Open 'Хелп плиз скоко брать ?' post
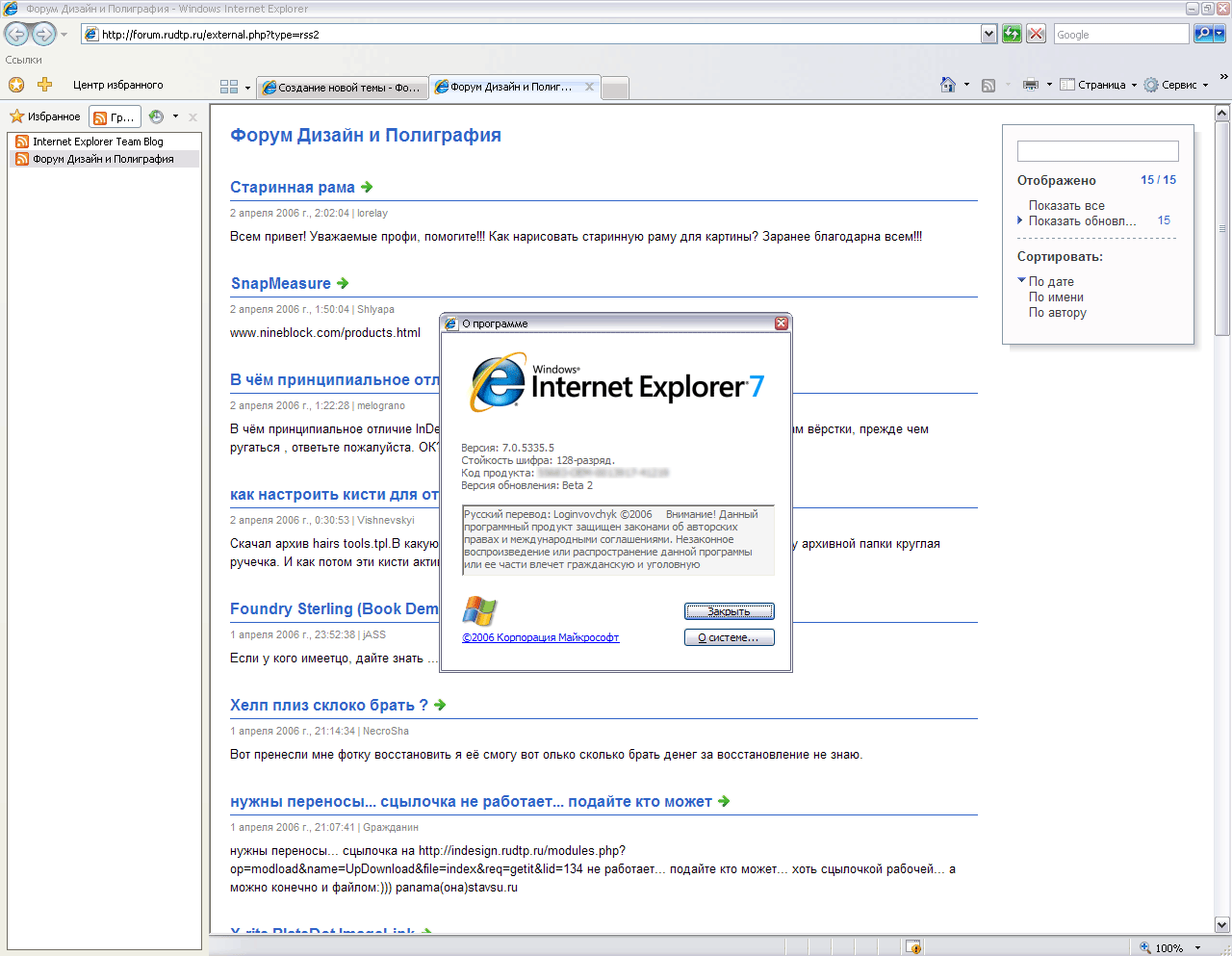 point(329,705)
